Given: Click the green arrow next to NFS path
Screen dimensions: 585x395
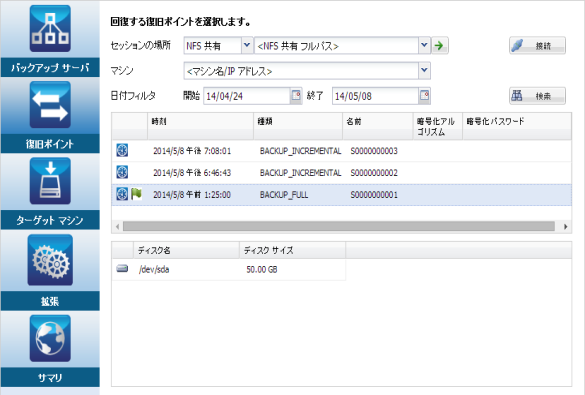Looking at the screenshot, I should click(x=440, y=46).
